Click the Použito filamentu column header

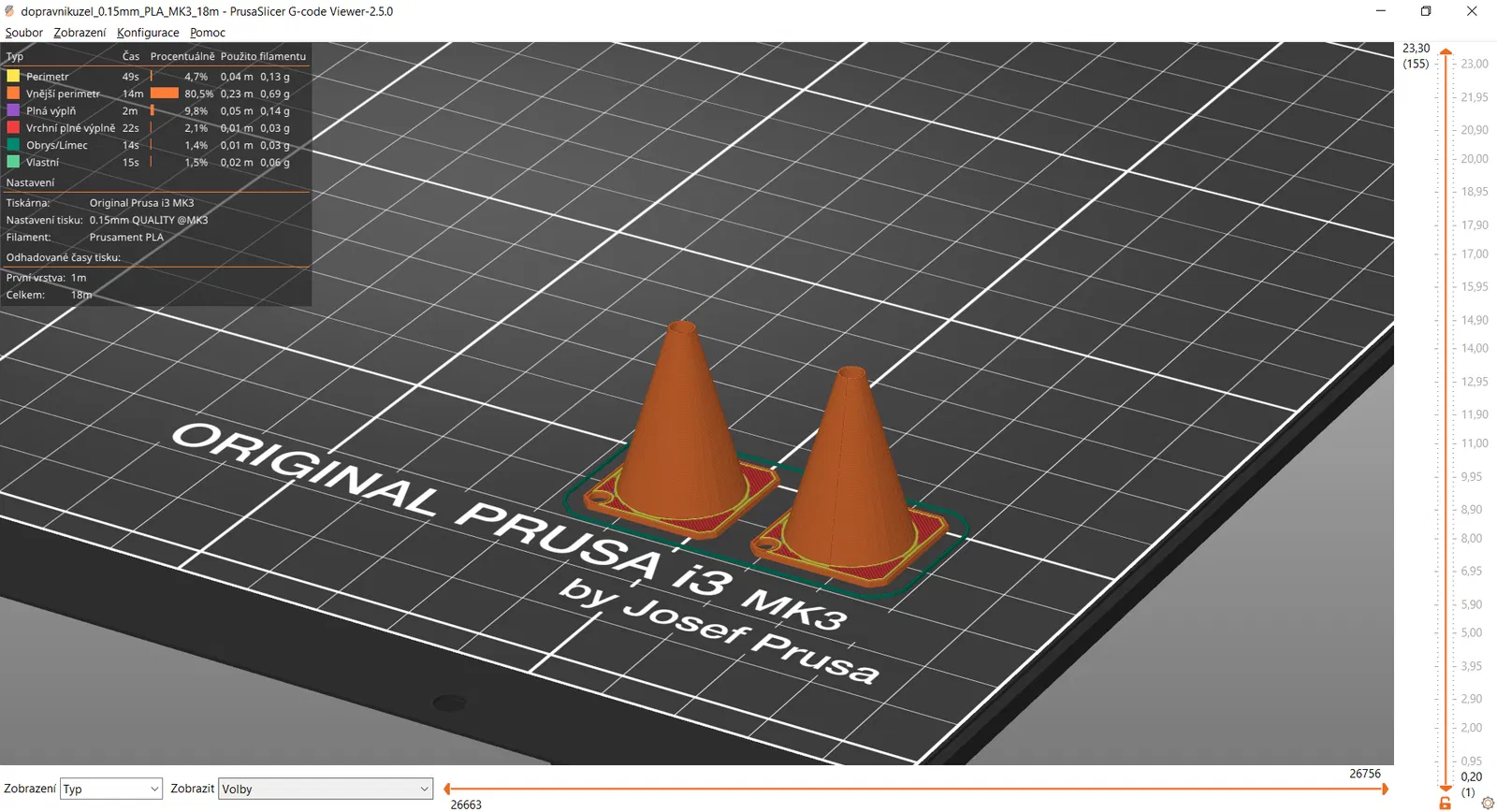pos(263,56)
